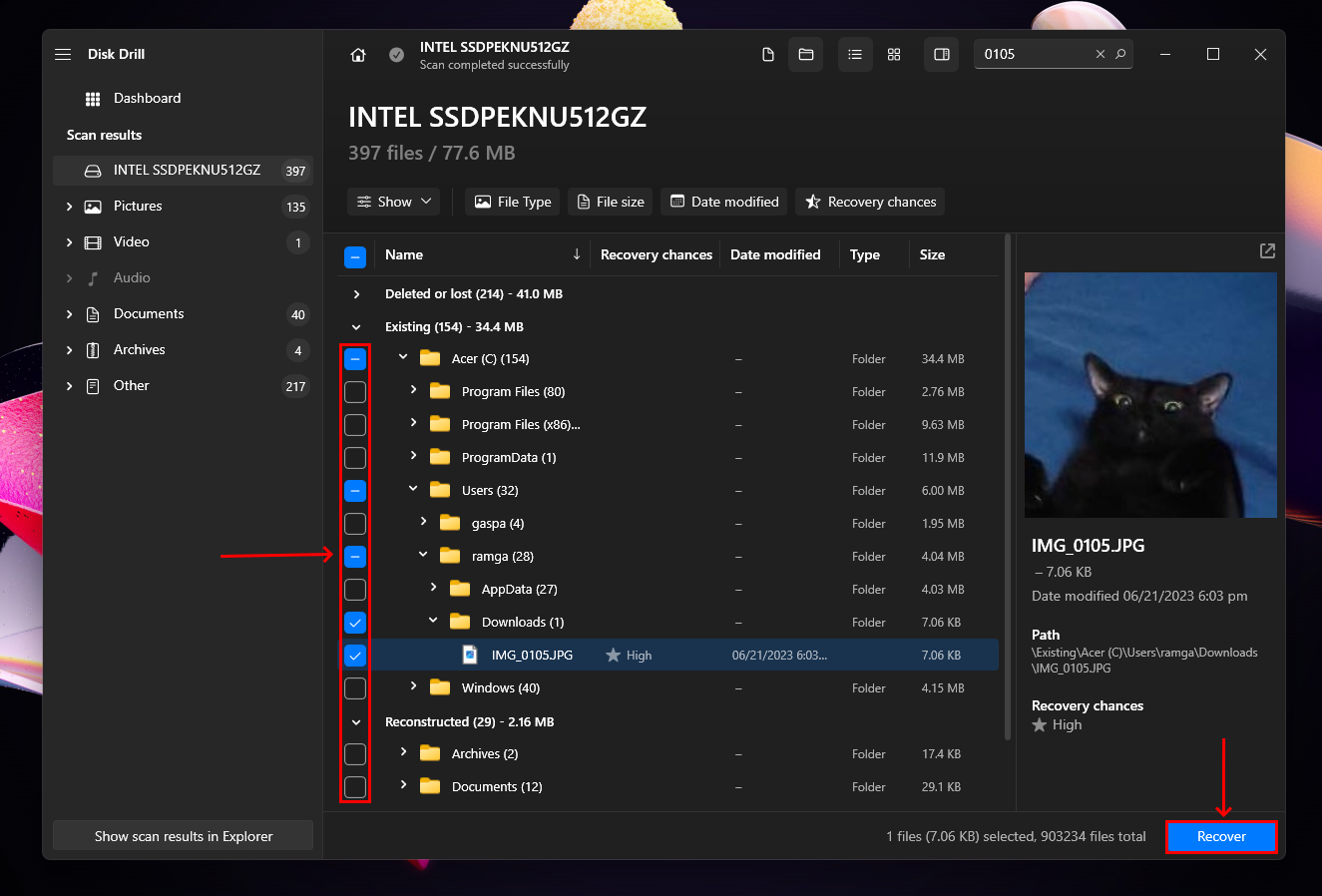Viewport: 1322px width, 896px height.
Task: Collapse the Acer (C) folder
Action: pos(403,357)
